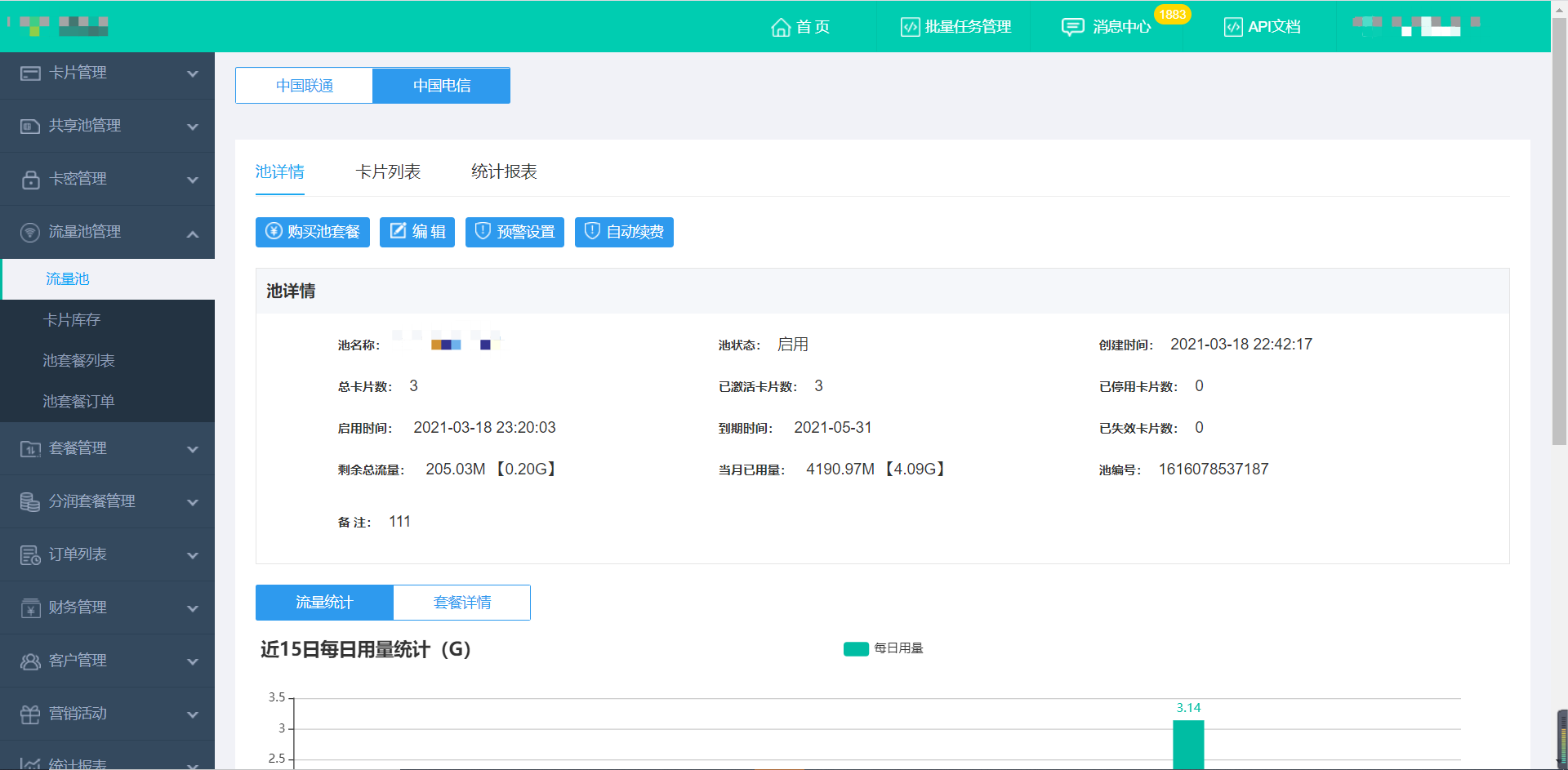The image size is (1568, 770).
Task: Click the 套餐管理 folder icon
Action: click(30, 449)
